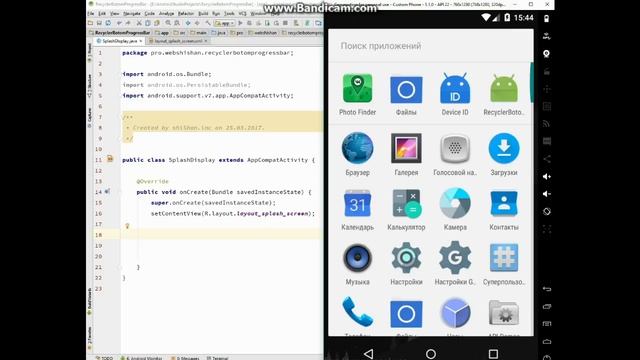Open the Камера app
Image resolution: width=640 pixels, height=360 pixels.
click(x=455, y=209)
